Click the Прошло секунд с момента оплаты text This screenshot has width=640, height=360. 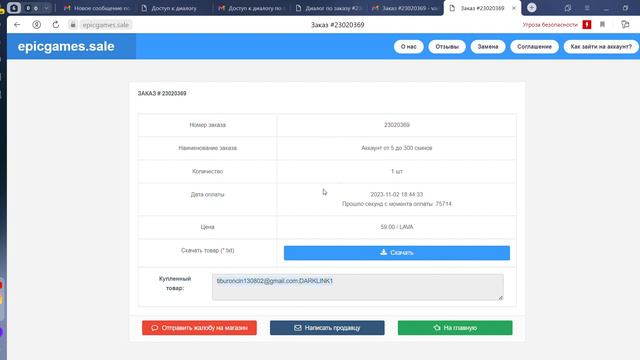click(x=397, y=204)
